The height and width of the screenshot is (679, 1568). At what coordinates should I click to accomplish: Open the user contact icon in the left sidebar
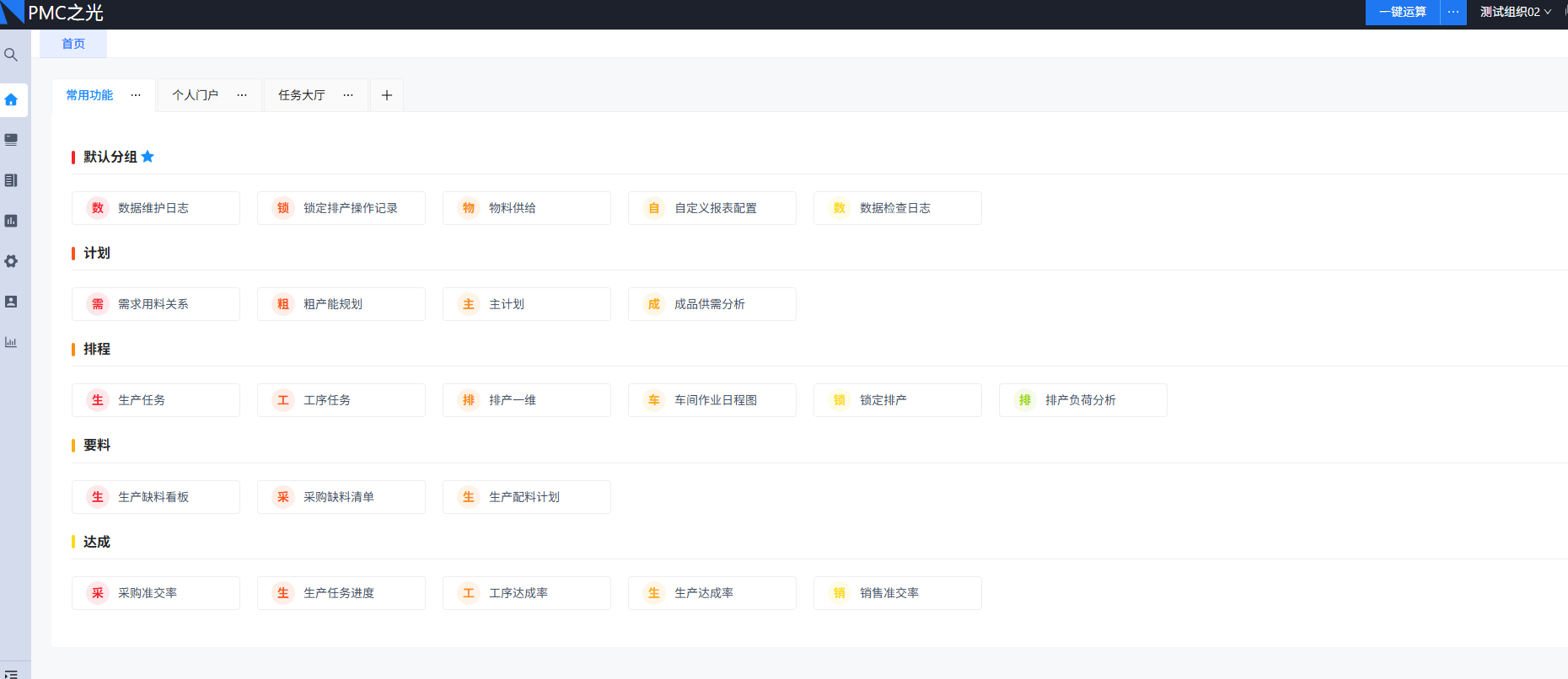click(x=11, y=302)
